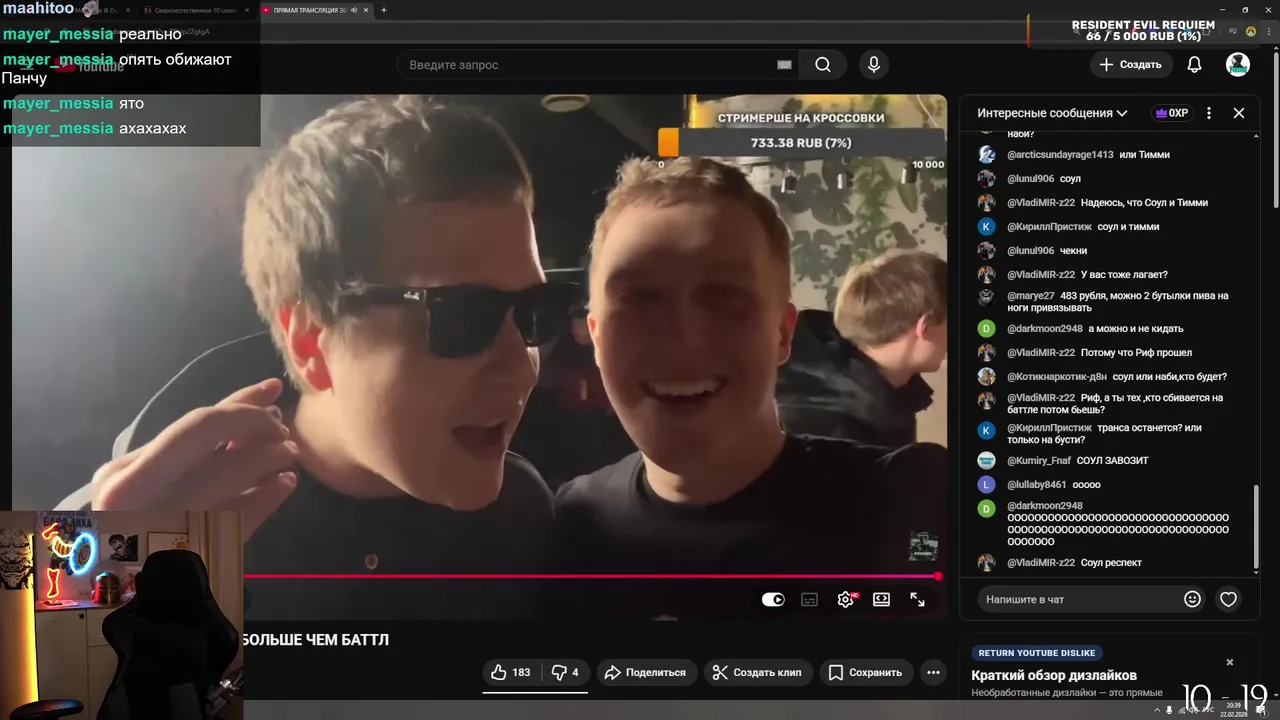The image size is (1280, 720).
Task: Open the chat emoji picker
Action: 1192,599
